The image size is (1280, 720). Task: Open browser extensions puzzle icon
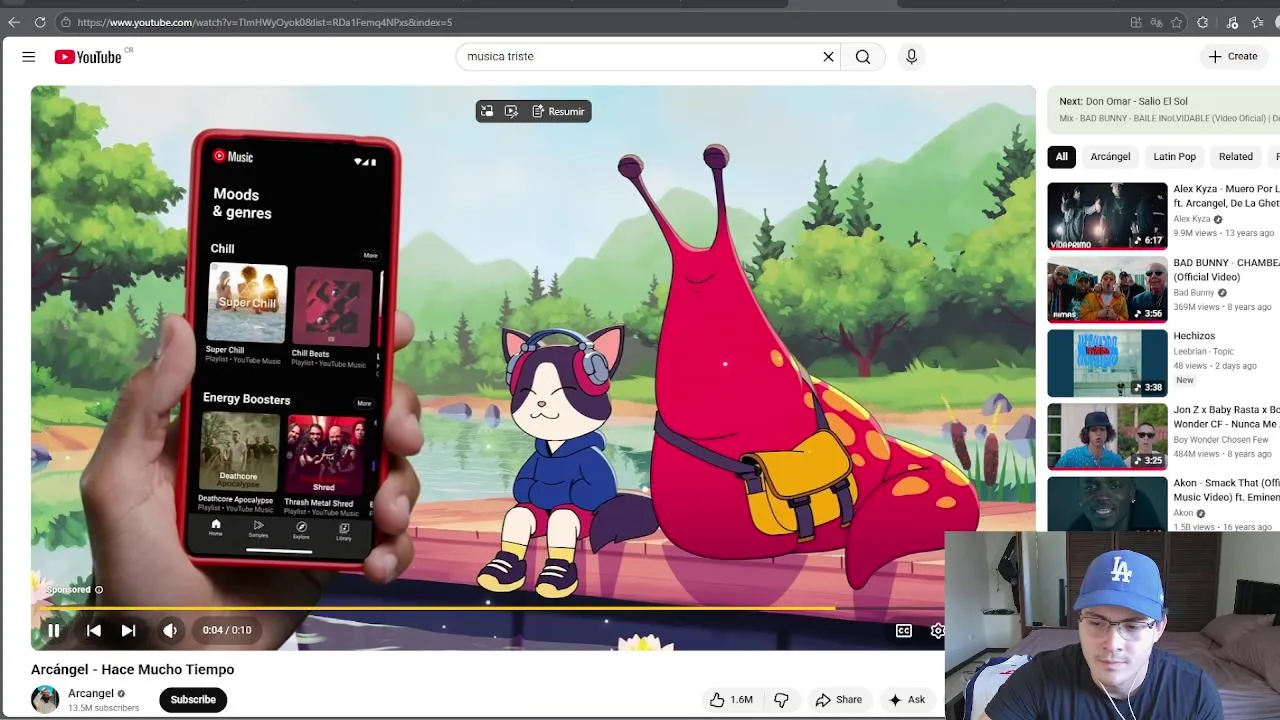(x=1203, y=22)
